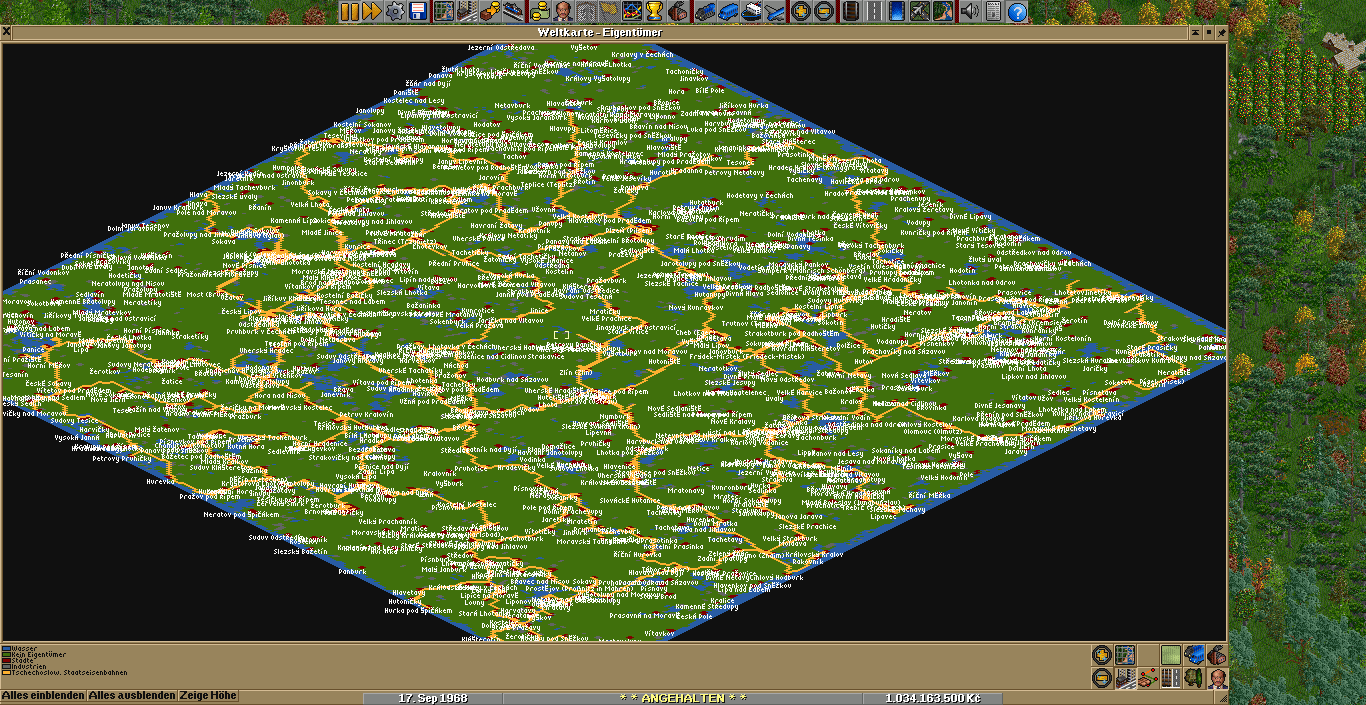Viewport: 1366px width, 705px height.
Task: Click the Alles einblenden button
Action: pos(43,696)
